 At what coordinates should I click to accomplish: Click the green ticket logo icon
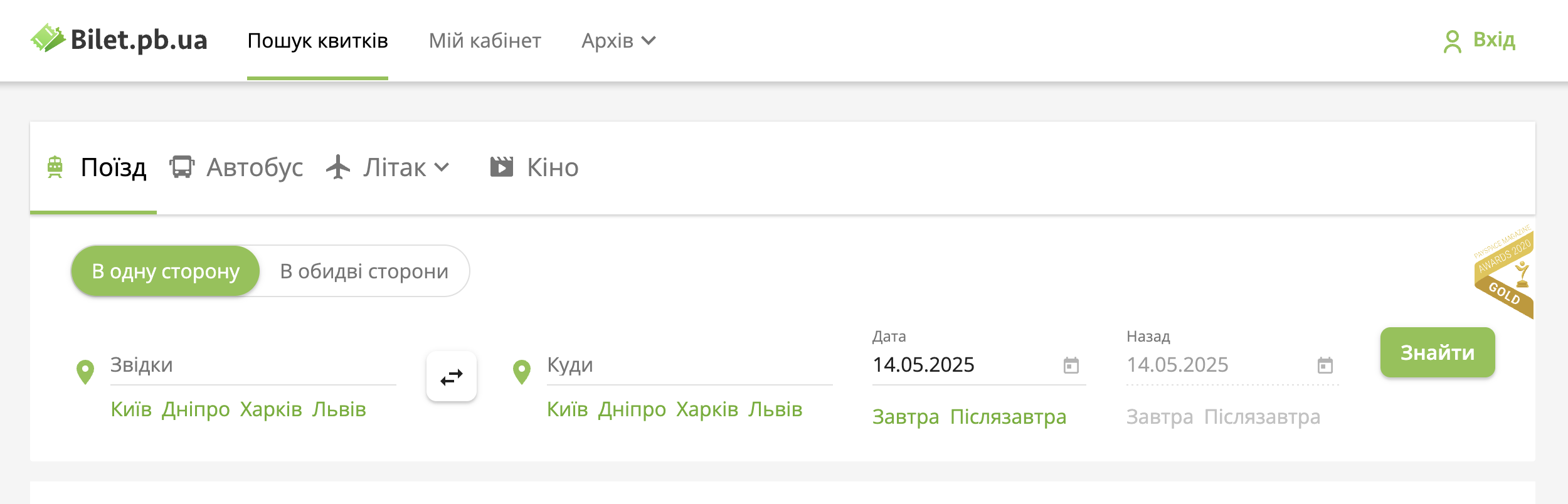point(48,38)
